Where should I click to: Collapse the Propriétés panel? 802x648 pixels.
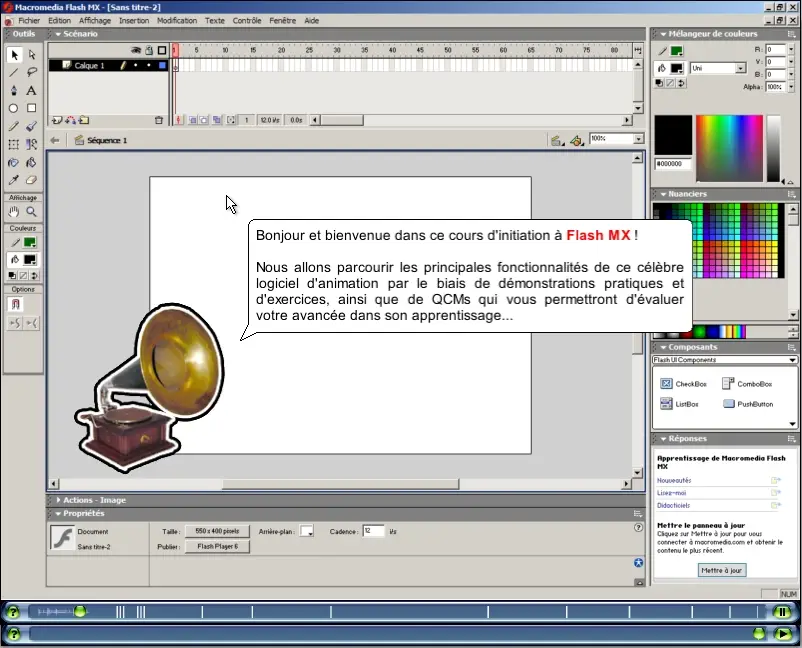click(x=58, y=513)
